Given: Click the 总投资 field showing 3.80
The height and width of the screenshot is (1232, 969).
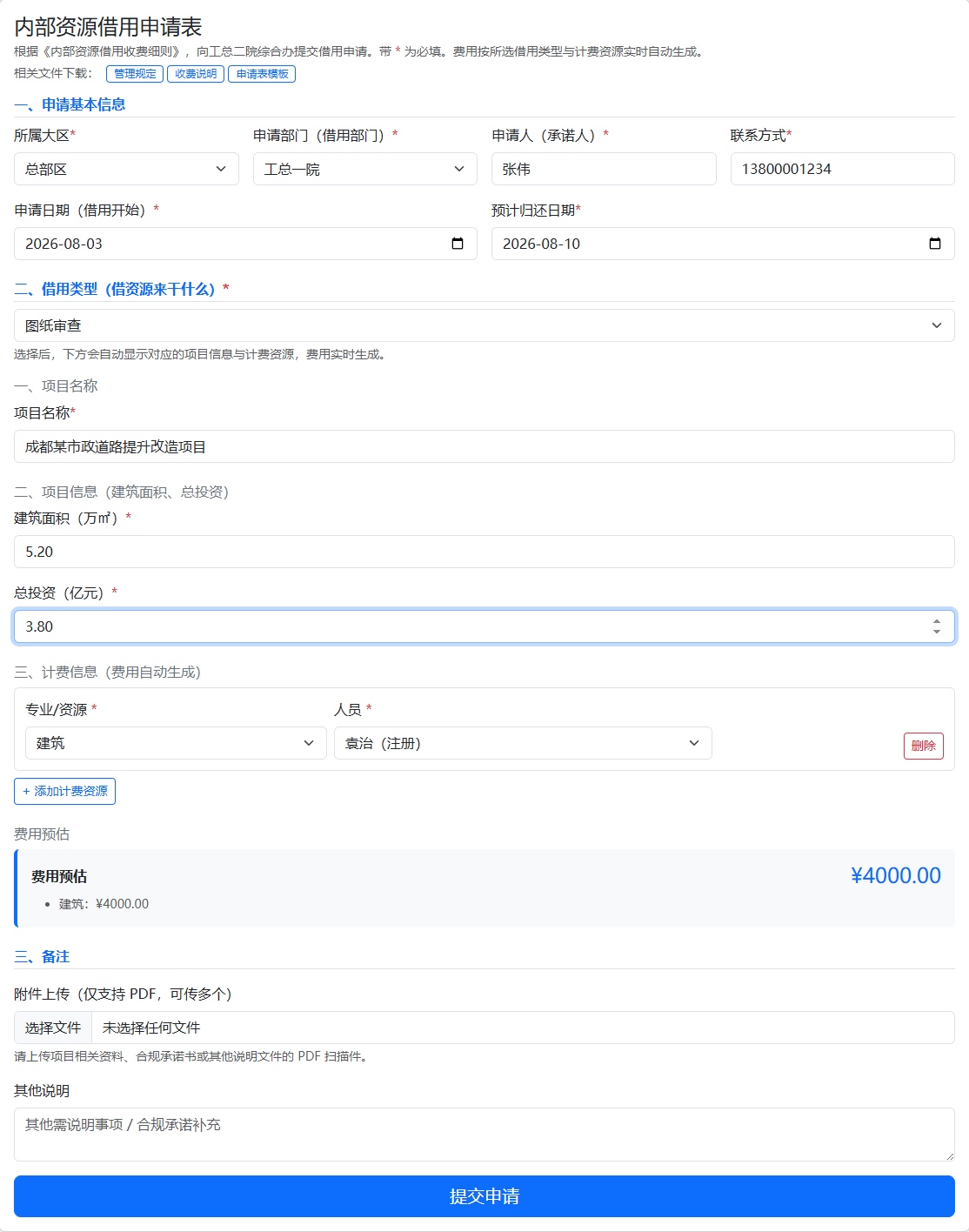Looking at the screenshot, I should [x=484, y=626].
